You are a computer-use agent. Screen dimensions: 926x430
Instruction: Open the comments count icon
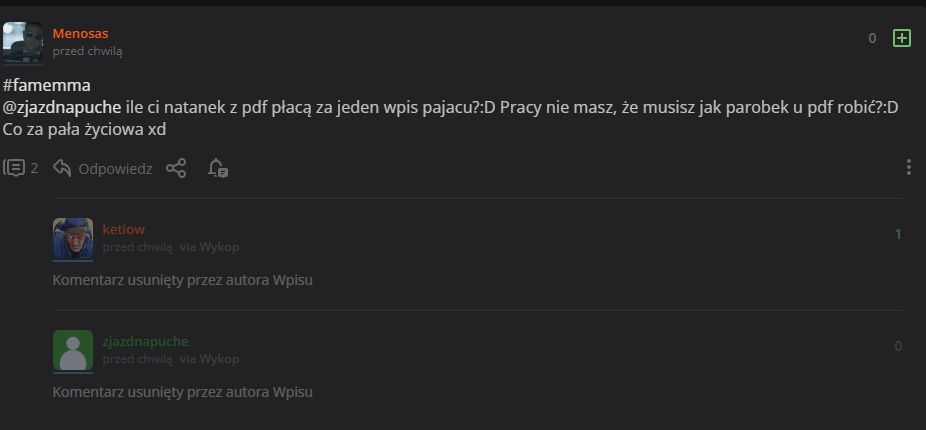click(x=14, y=168)
